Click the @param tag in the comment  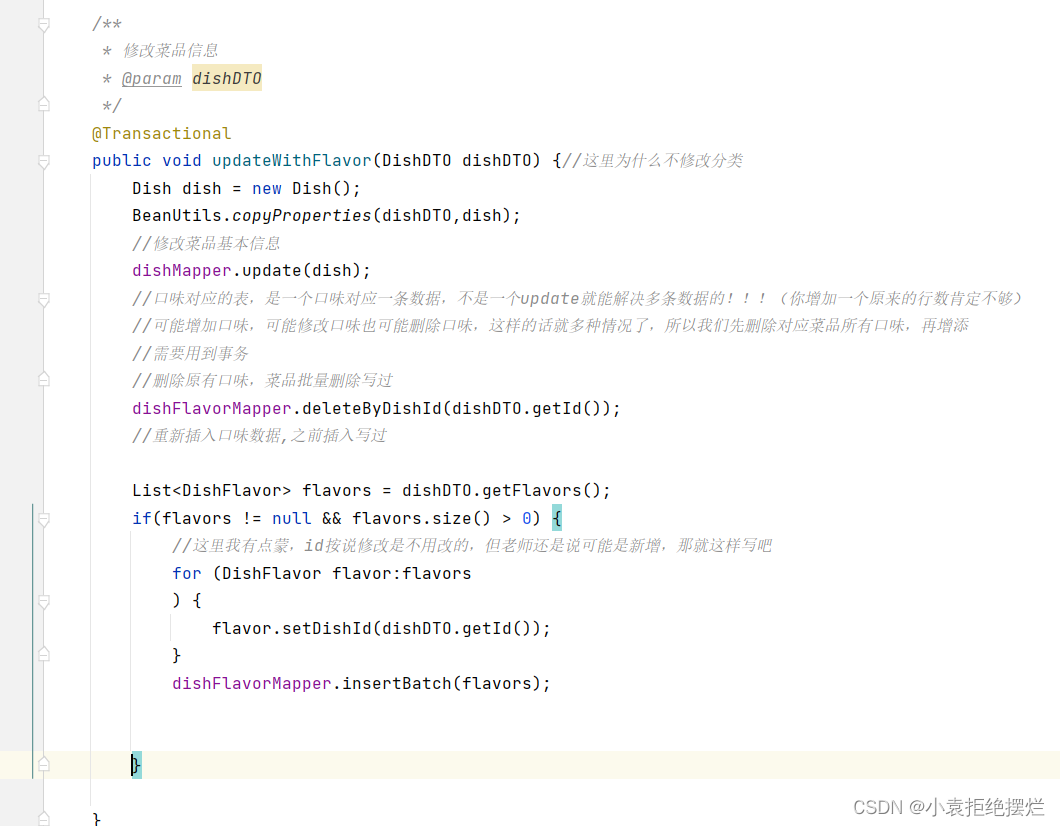(151, 78)
